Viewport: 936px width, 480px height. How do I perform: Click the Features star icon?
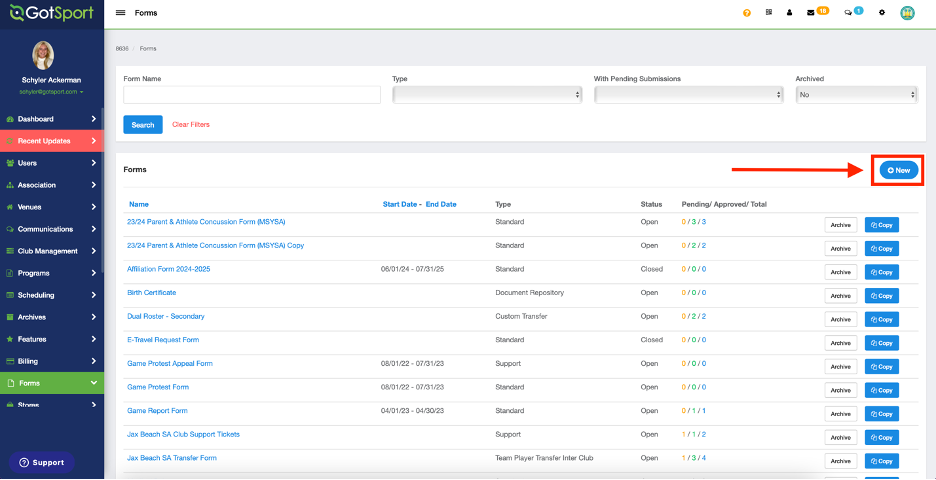tap(10, 339)
